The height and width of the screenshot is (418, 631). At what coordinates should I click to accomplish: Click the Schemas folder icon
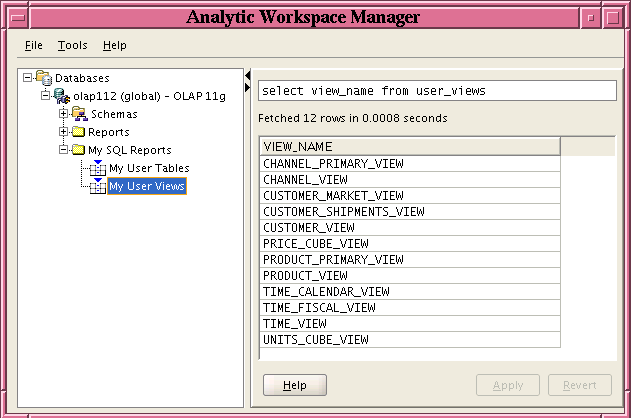pyautogui.click(x=79, y=114)
